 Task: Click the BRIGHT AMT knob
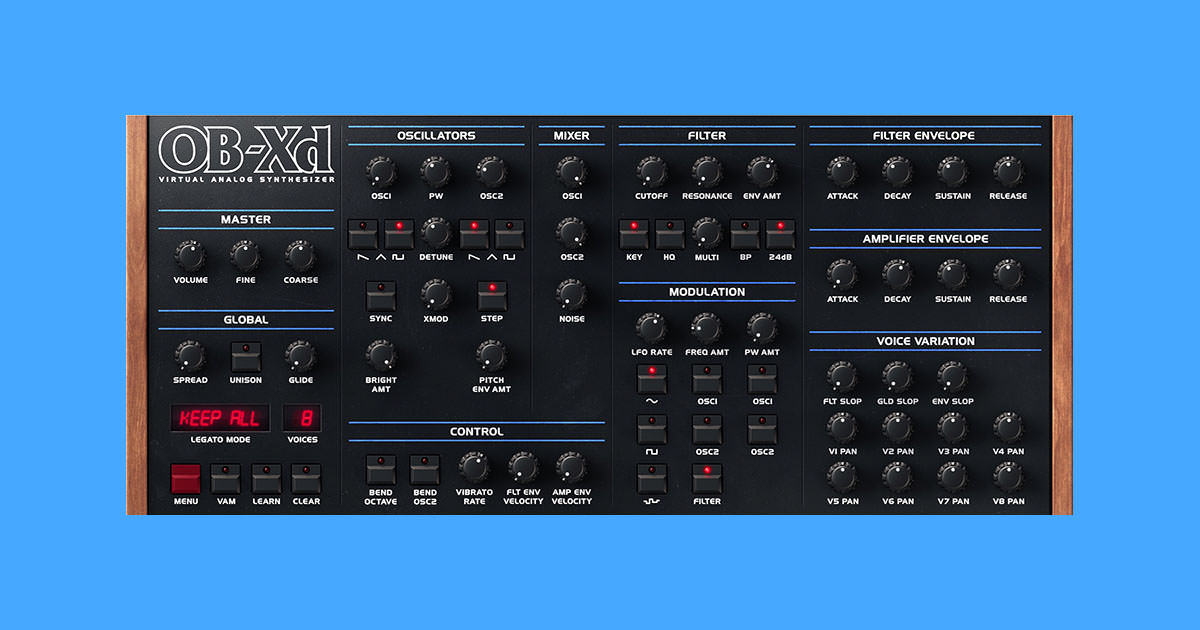381,355
